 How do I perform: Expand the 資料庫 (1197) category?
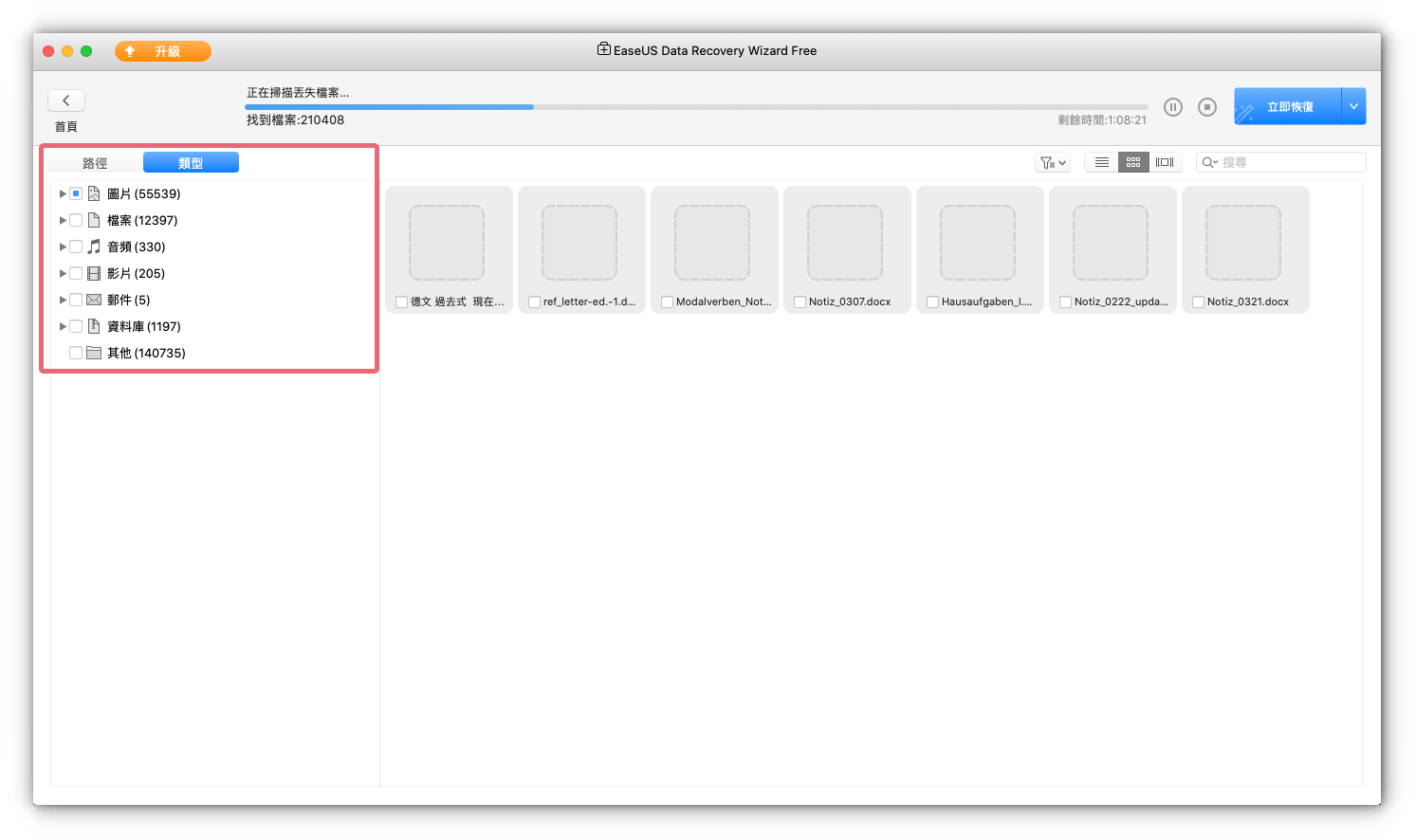[x=63, y=326]
